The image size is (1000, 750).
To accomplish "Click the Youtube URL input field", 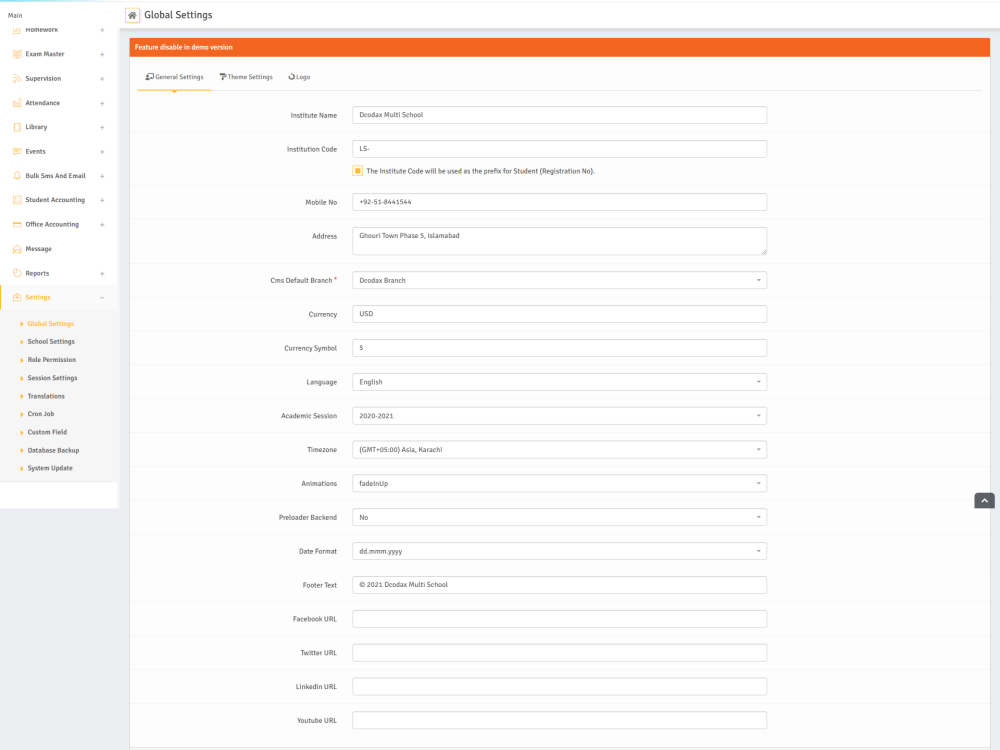I will (559, 720).
